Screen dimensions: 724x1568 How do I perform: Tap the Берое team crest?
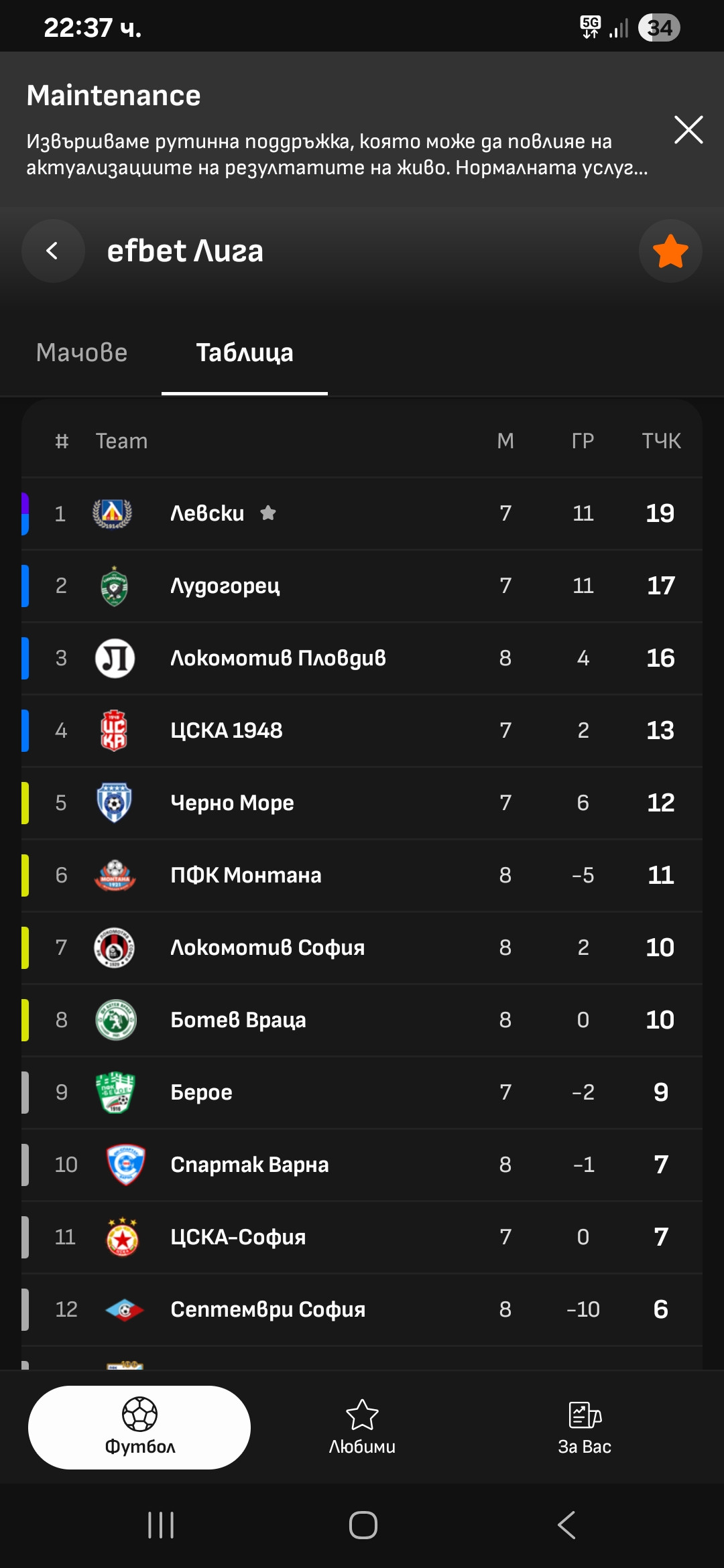[115, 1092]
